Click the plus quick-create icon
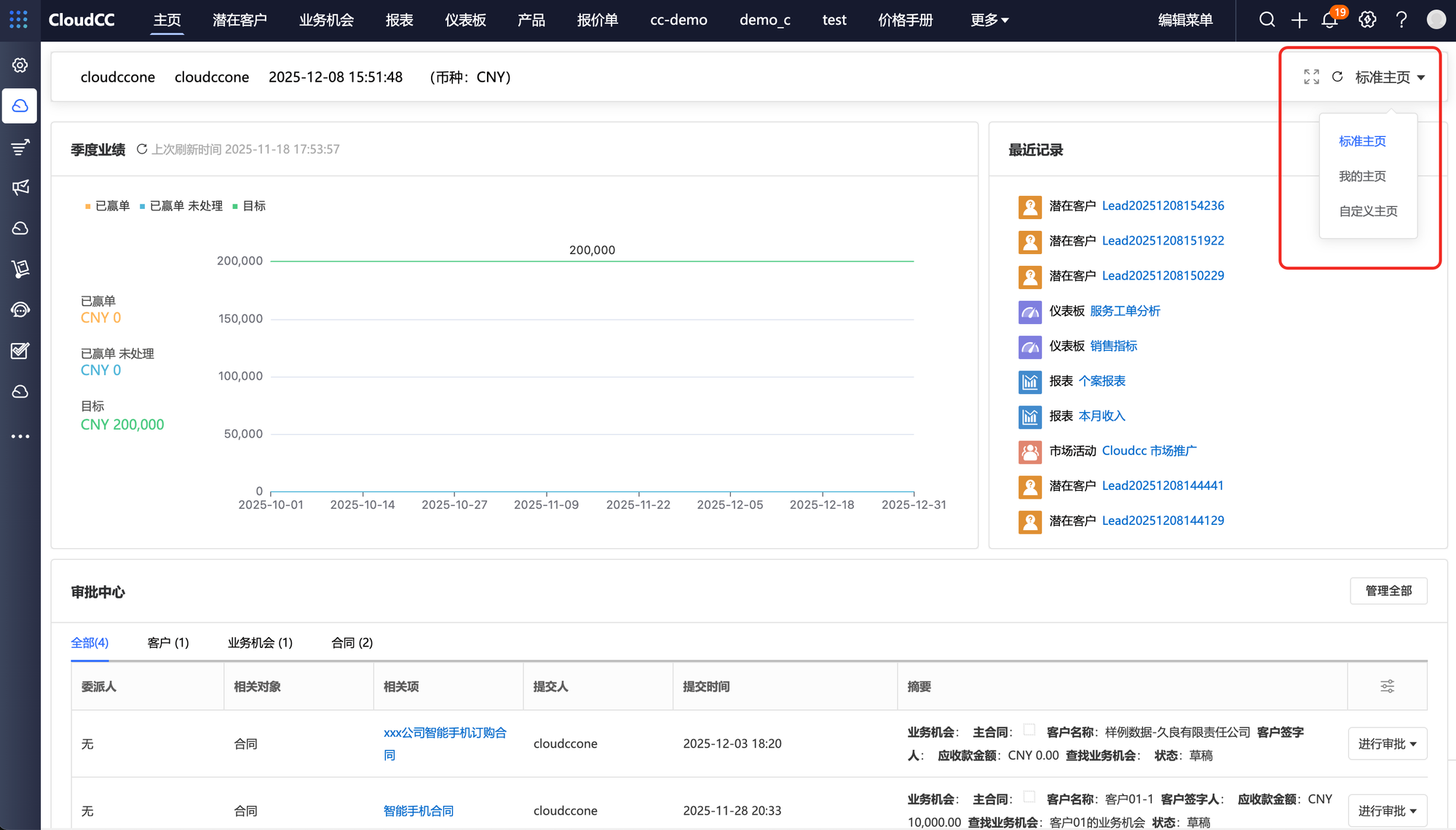 [1299, 20]
